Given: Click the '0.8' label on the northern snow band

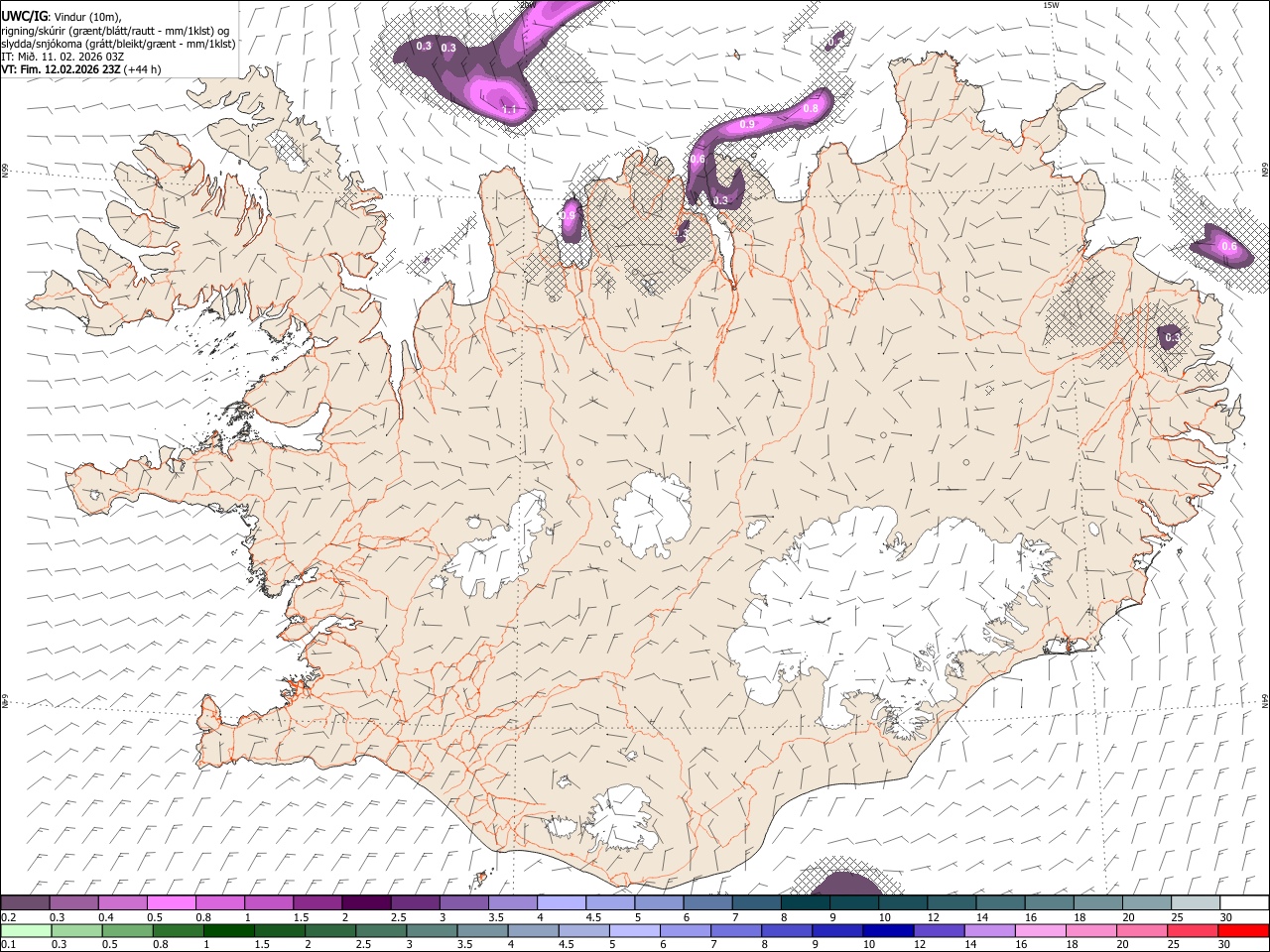Looking at the screenshot, I should point(811,108).
